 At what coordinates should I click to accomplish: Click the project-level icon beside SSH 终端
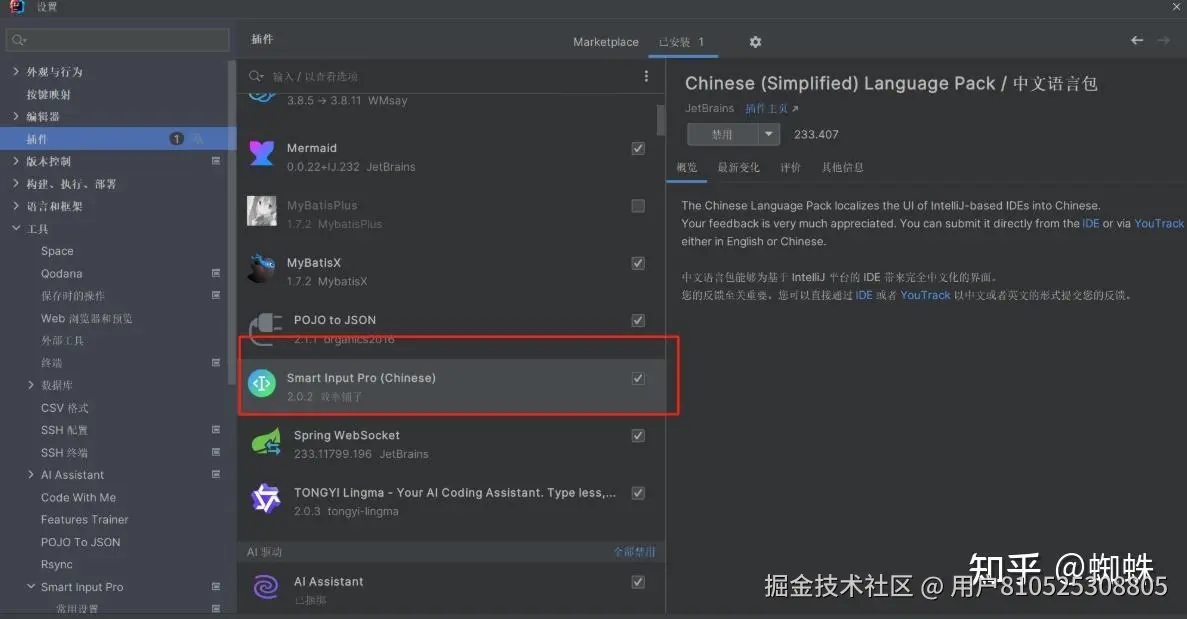216,452
